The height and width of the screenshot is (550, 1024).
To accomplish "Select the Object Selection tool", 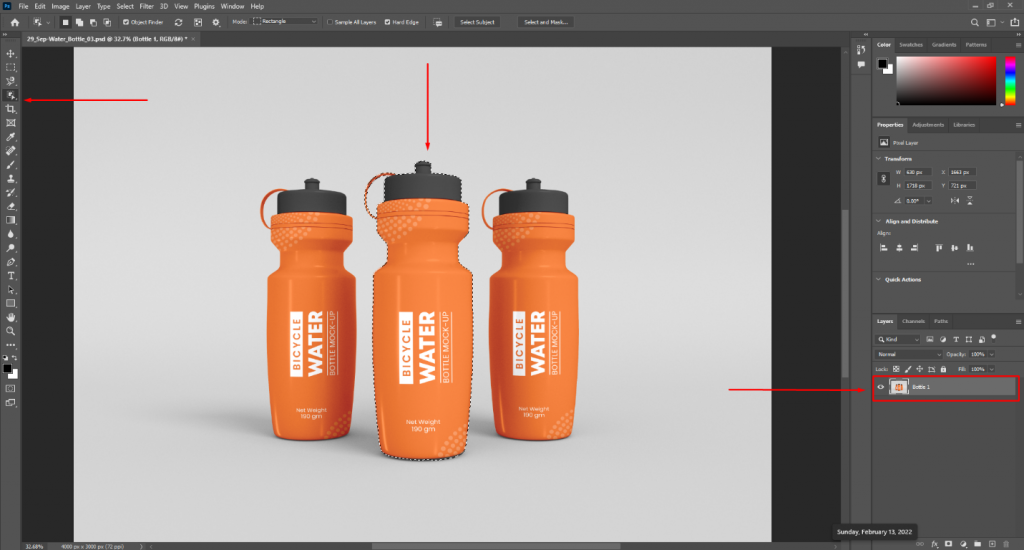I will click(11, 95).
